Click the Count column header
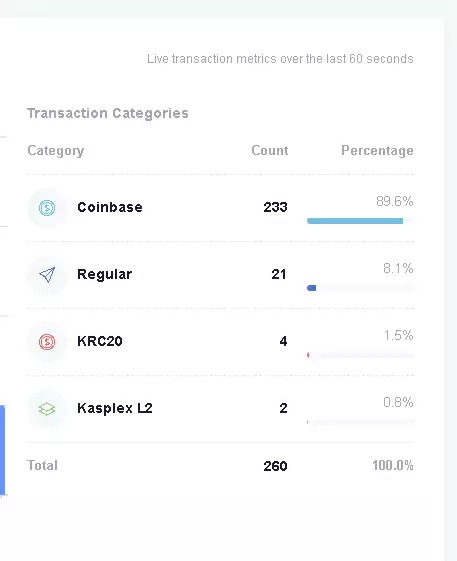The image size is (457, 561). click(270, 150)
